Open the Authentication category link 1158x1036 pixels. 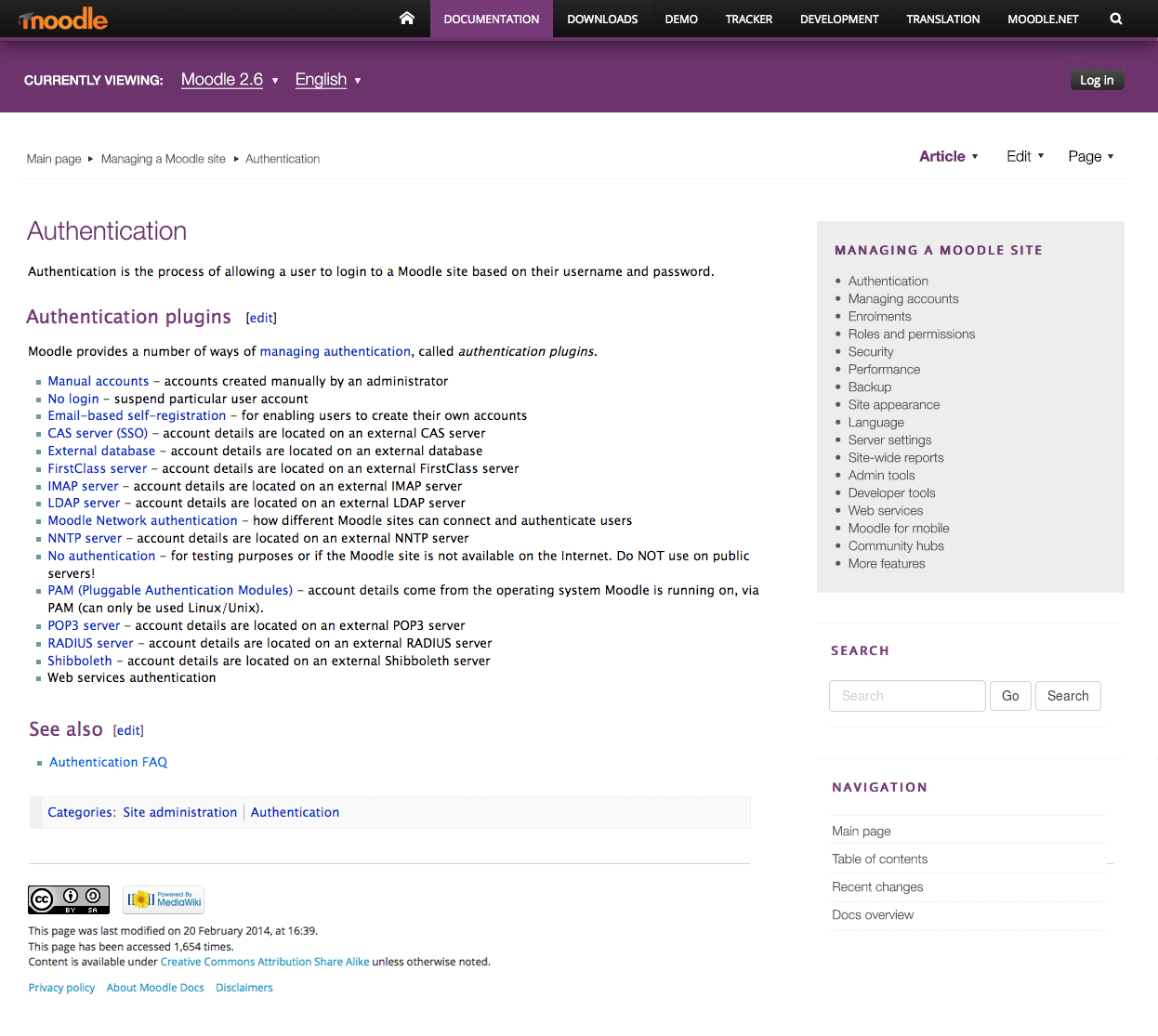(295, 812)
